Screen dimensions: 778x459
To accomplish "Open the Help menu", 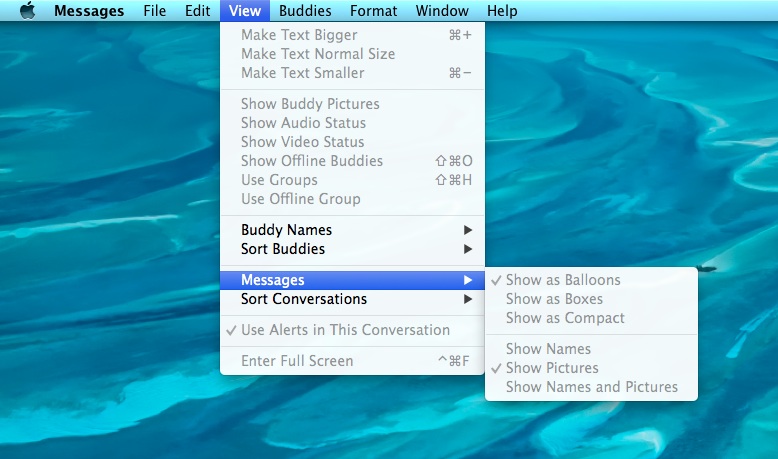I will click(502, 10).
